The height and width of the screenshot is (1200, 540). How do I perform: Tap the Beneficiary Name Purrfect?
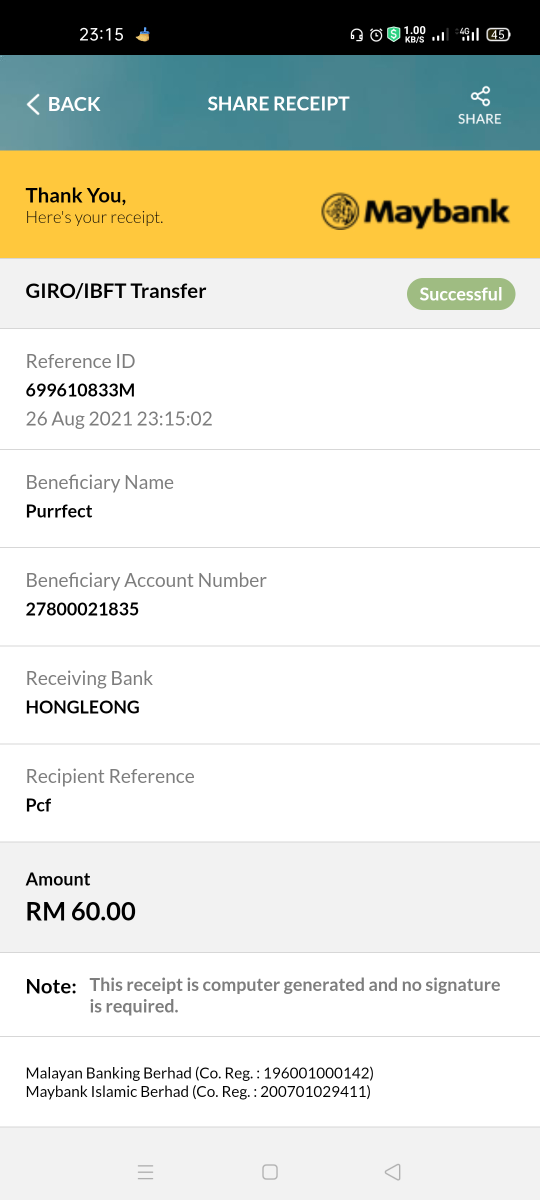59,511
